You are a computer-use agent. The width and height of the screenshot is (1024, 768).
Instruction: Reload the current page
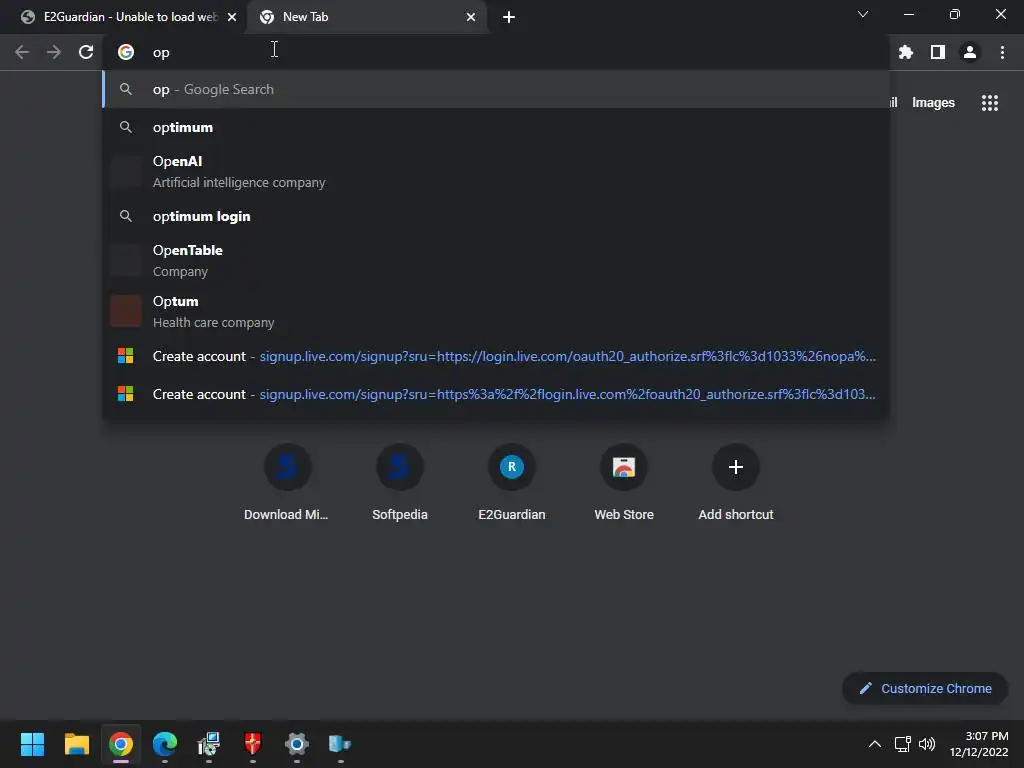point(86,52)
